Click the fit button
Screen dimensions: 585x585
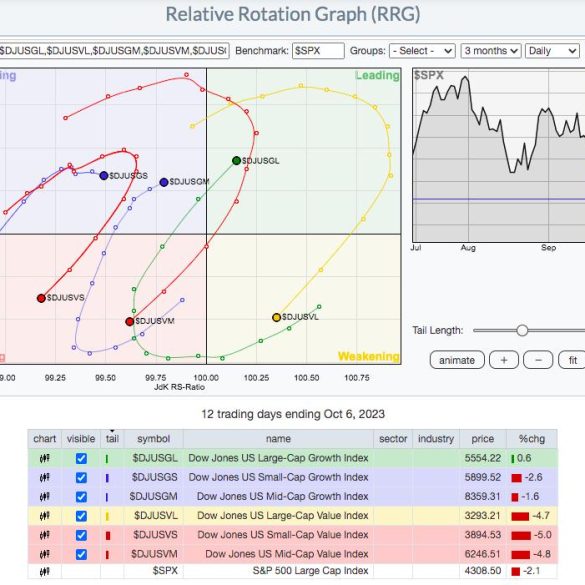[572, 360]
